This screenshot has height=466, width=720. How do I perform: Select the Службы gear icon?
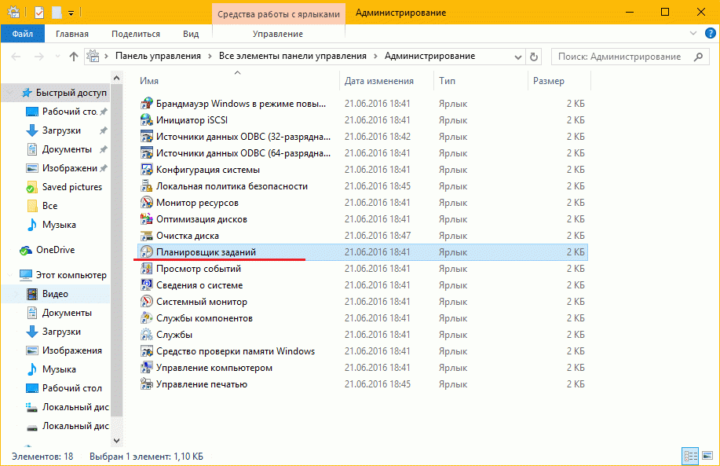tap(147, 335)
